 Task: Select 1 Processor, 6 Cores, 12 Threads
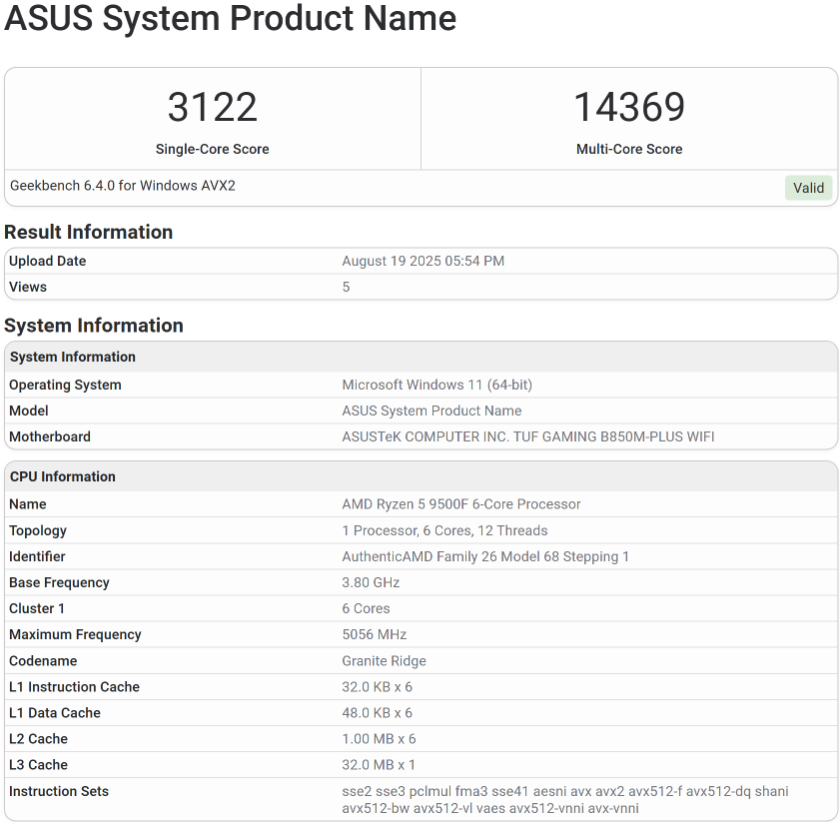click(x=445, y=530)
